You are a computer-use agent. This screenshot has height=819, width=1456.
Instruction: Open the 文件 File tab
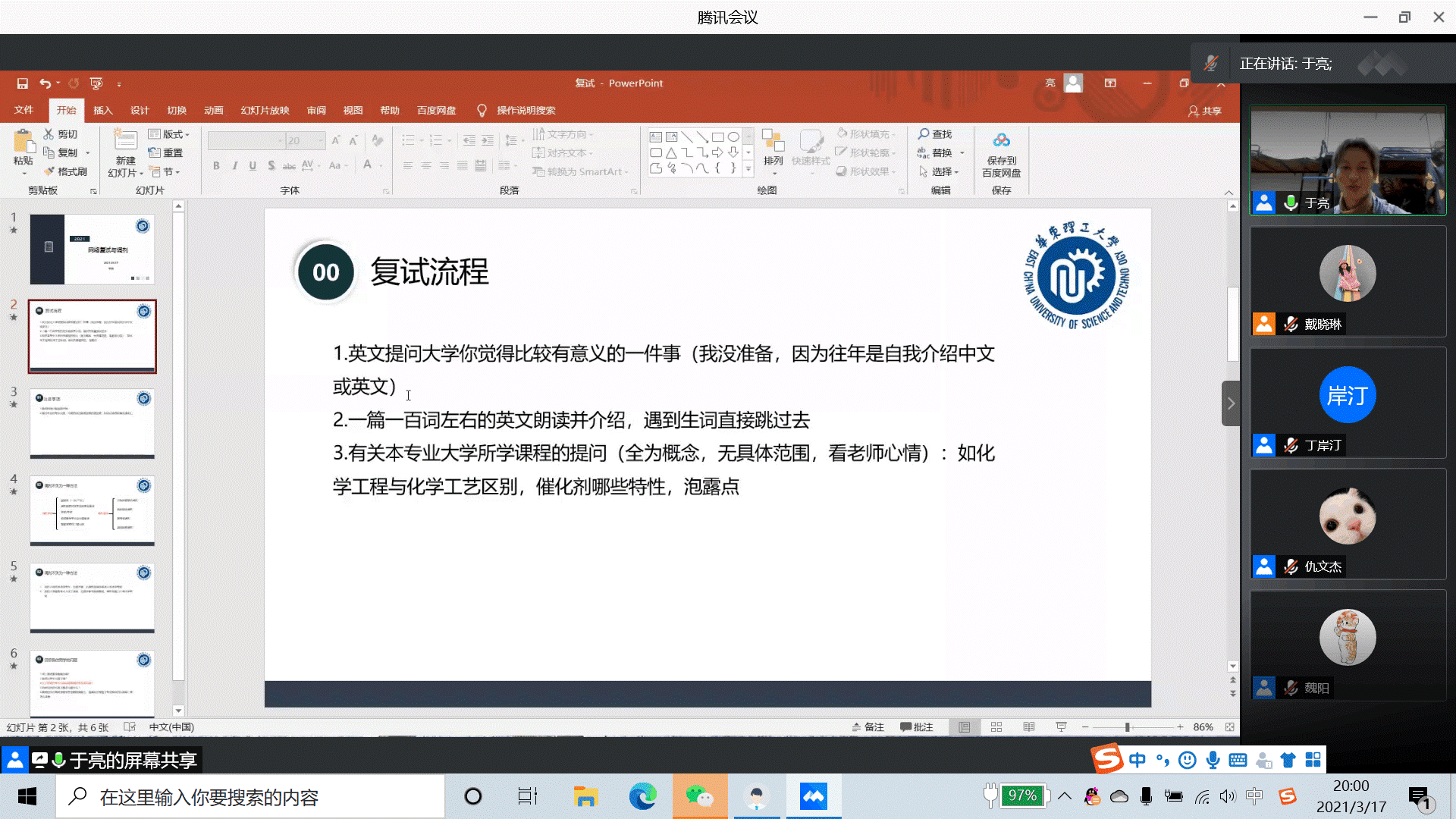pyautogui.click(x=24, y=110)
